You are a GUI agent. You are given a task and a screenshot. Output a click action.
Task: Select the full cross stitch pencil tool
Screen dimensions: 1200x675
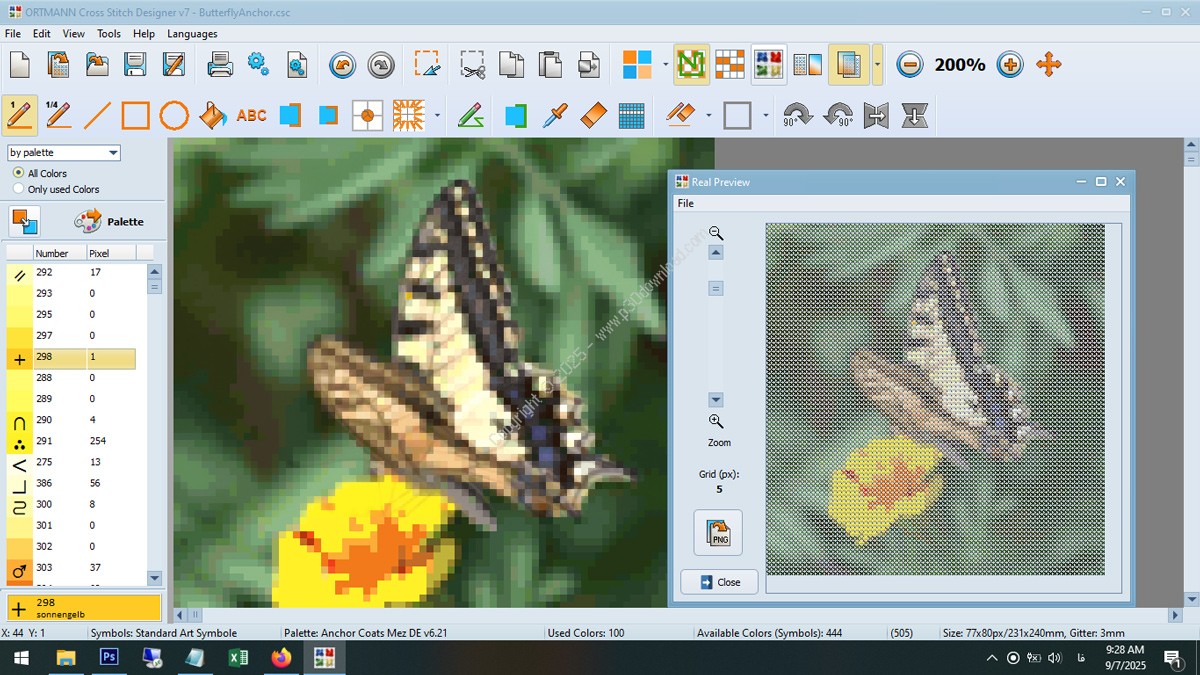coord(20,116)
